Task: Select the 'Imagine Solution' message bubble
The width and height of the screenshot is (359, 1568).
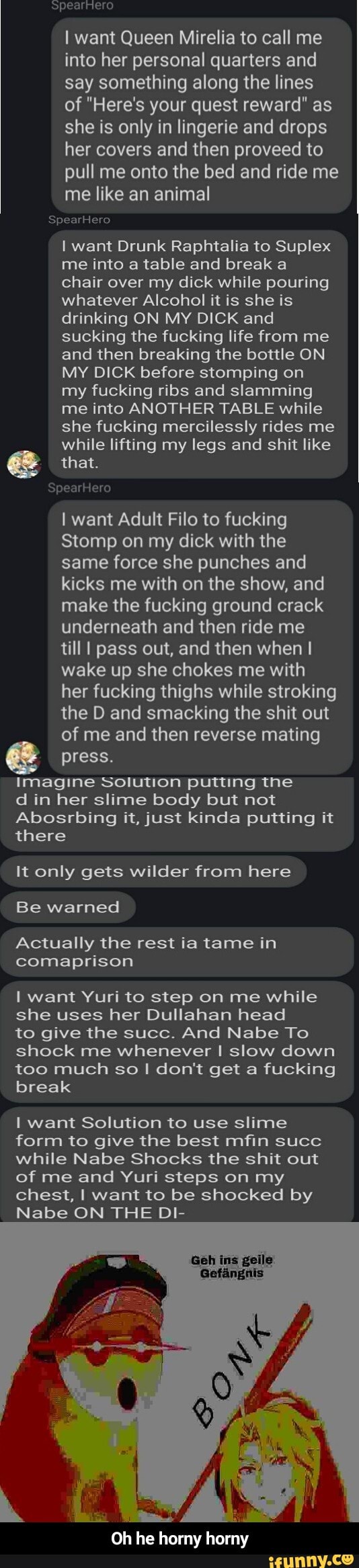Action: click(x=177, y=814)
